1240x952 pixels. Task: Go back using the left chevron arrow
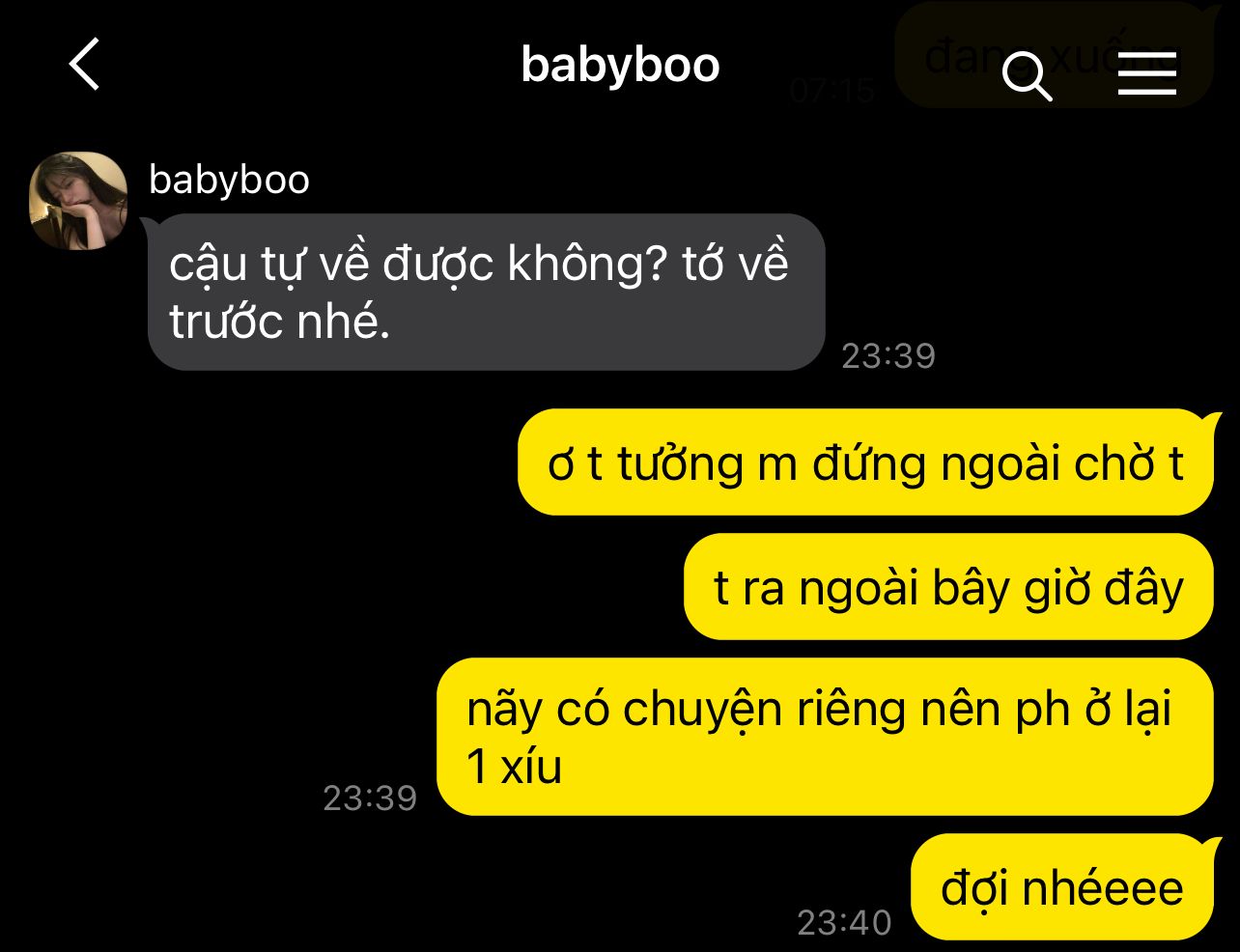click(x=85, y=65)
